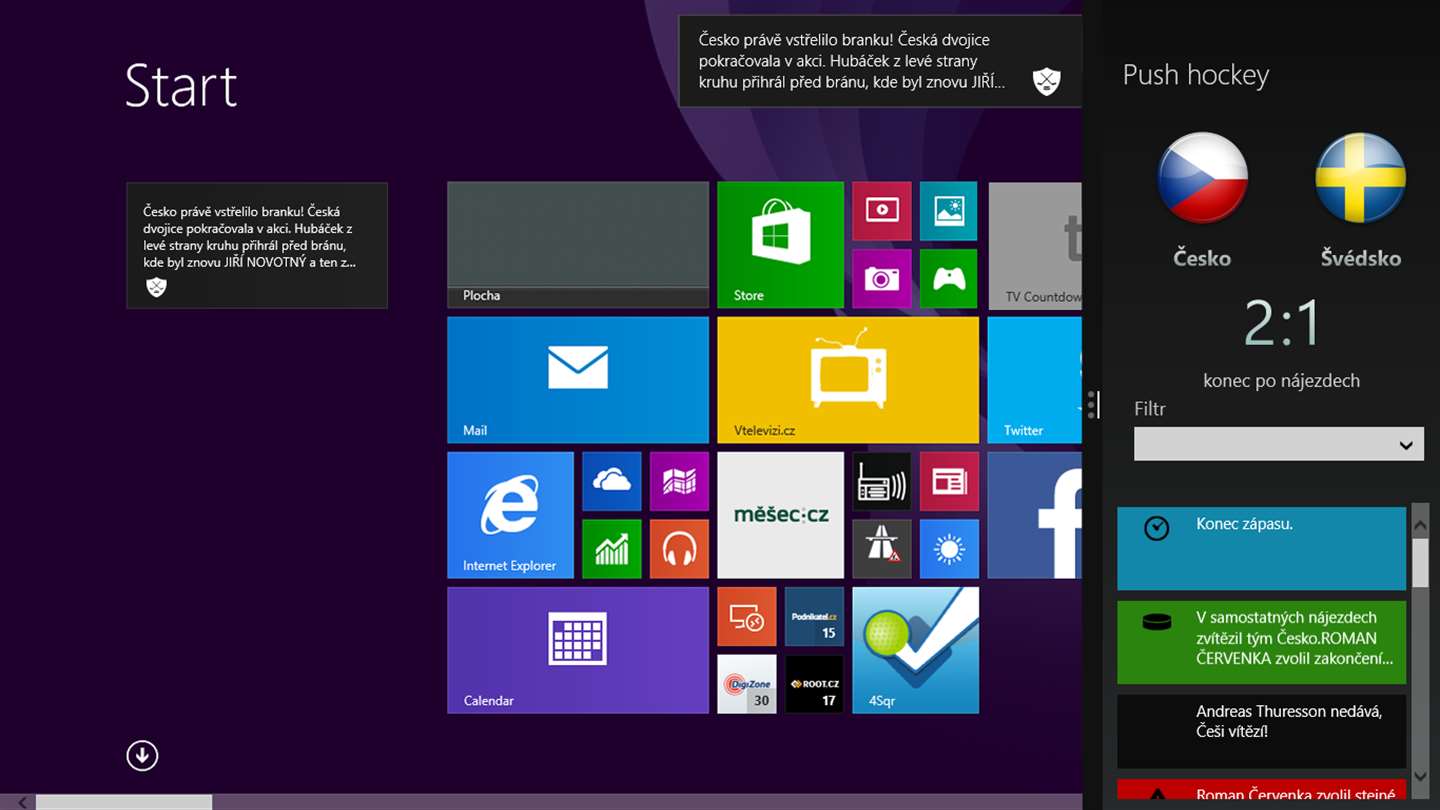The width and height of the screenshot is (1440, 810).
Task: Click the Start screen horizontal scrollbar thumb
Action: 124,802
